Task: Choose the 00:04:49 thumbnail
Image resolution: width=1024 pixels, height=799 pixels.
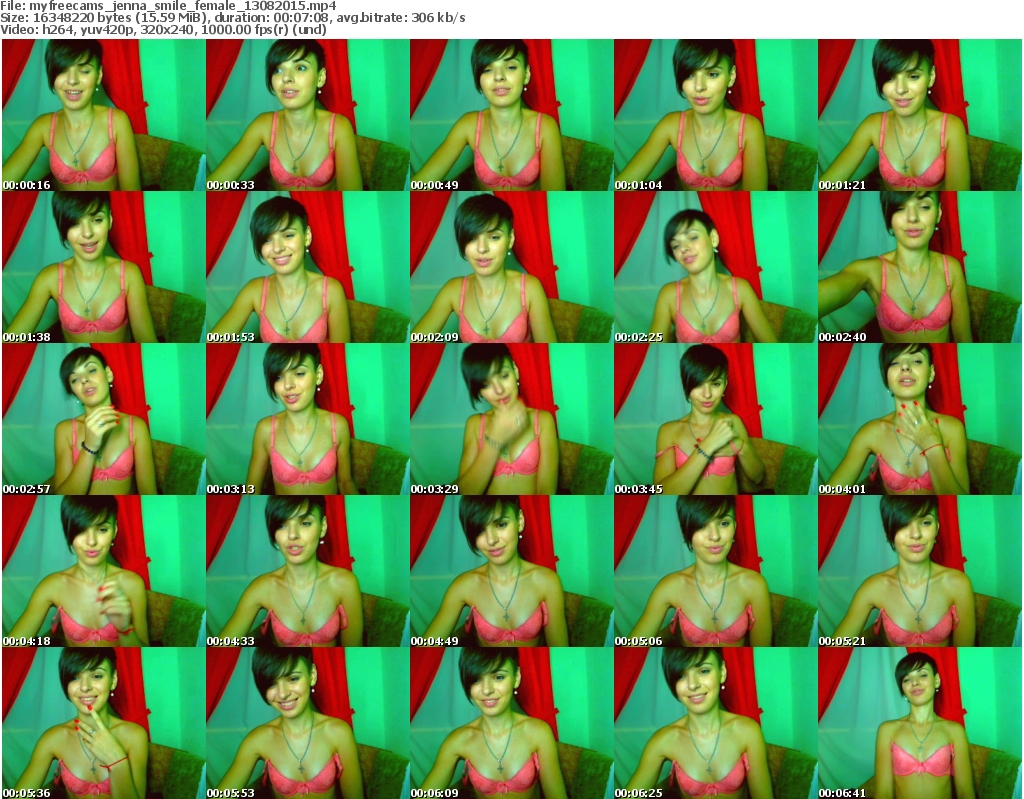Action: point(511,571)
